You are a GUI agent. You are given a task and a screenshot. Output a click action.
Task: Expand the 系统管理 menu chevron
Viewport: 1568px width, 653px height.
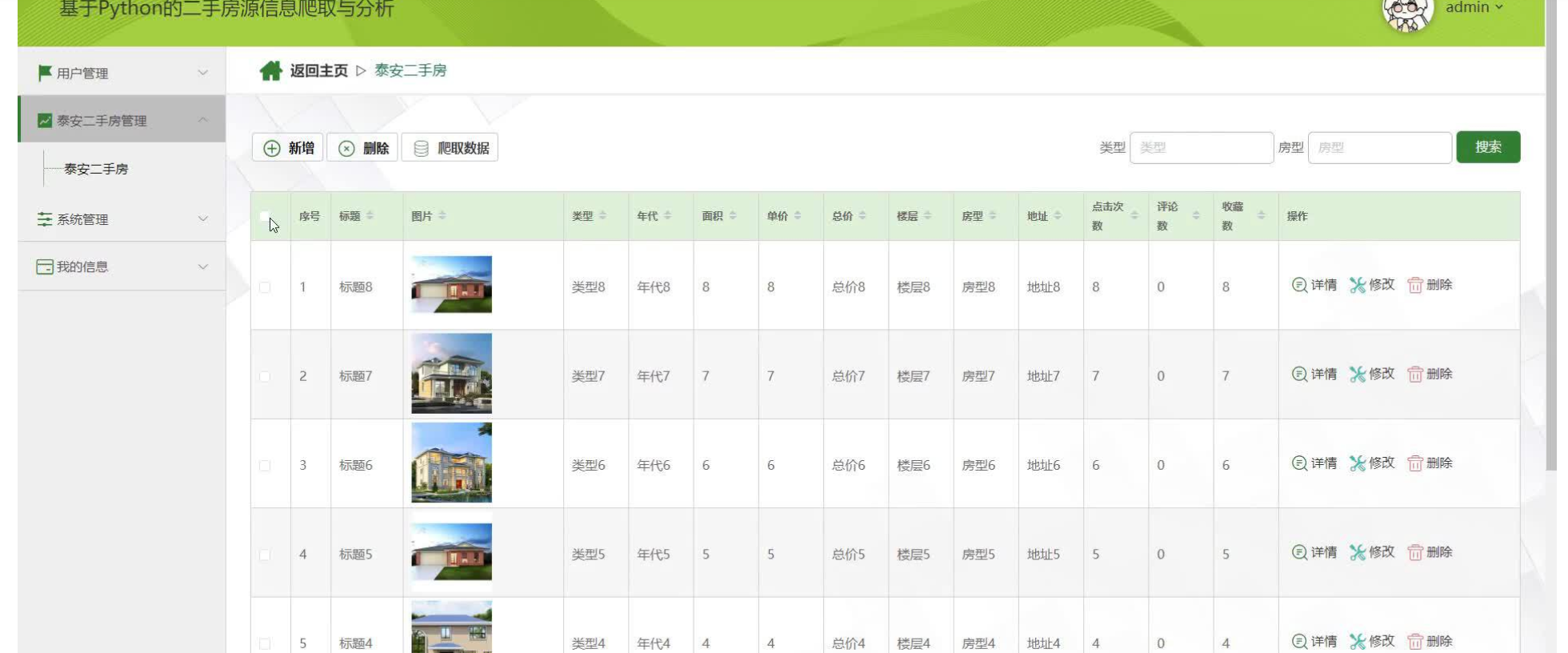[x=203, y=218]
